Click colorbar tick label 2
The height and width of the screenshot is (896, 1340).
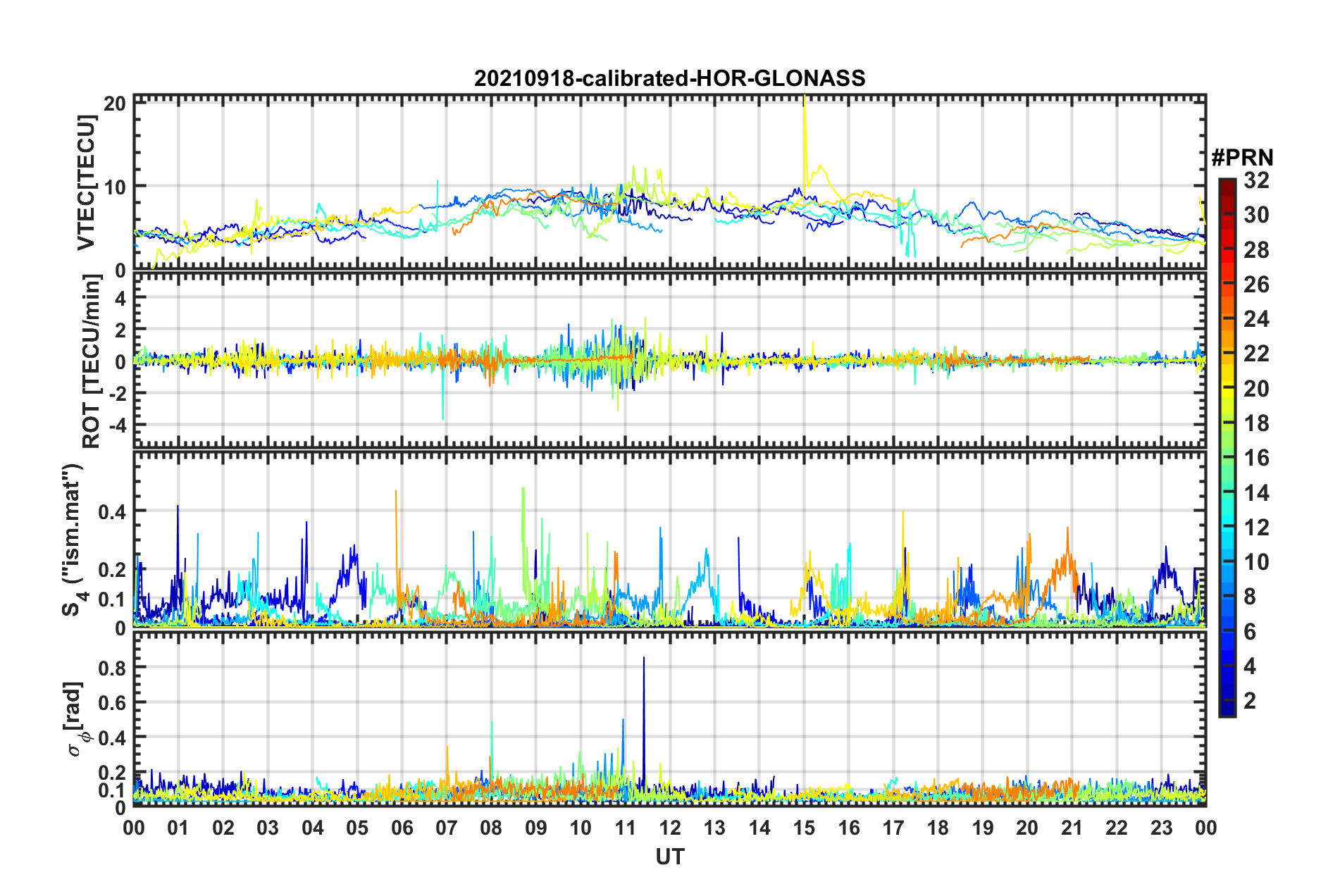click(x=1250, y=701)
